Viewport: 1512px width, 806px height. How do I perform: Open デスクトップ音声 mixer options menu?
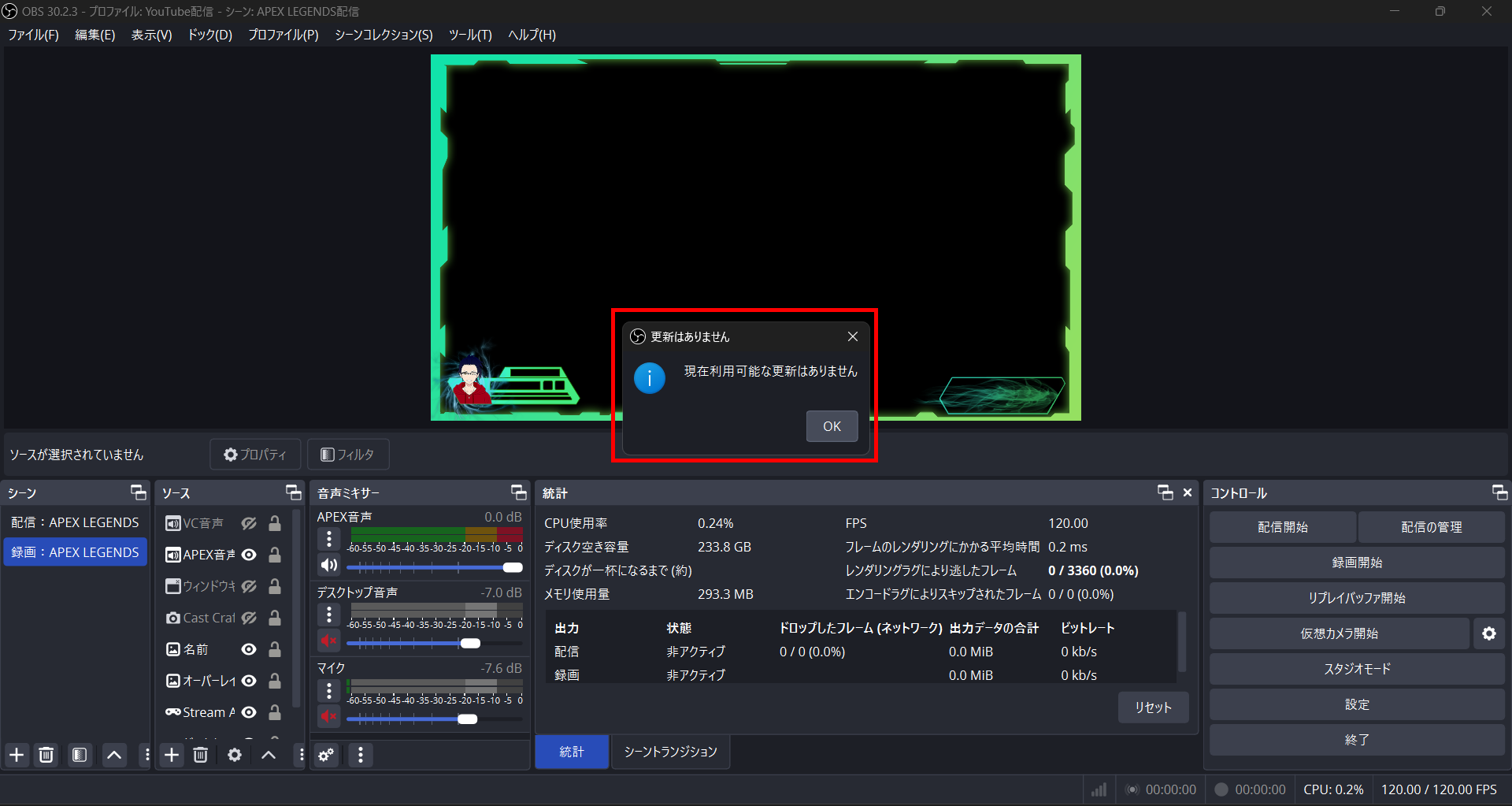tap(329, 615)
